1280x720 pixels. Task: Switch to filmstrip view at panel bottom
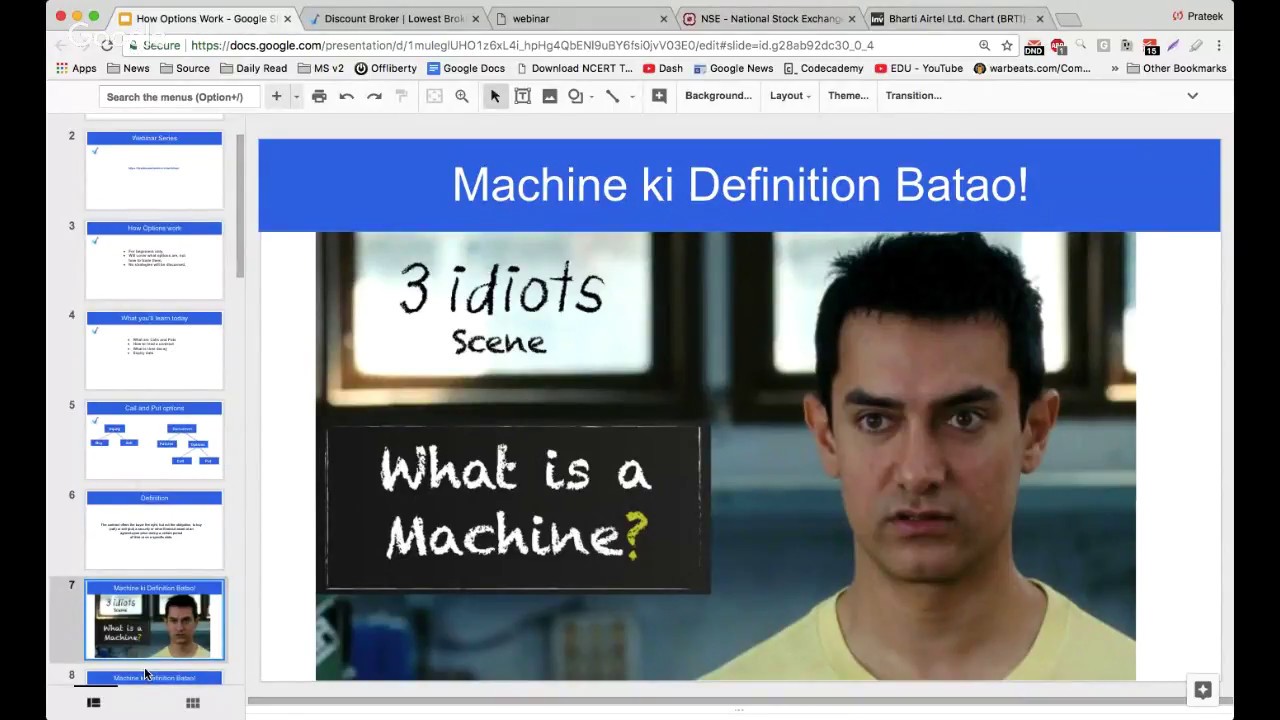94,703
